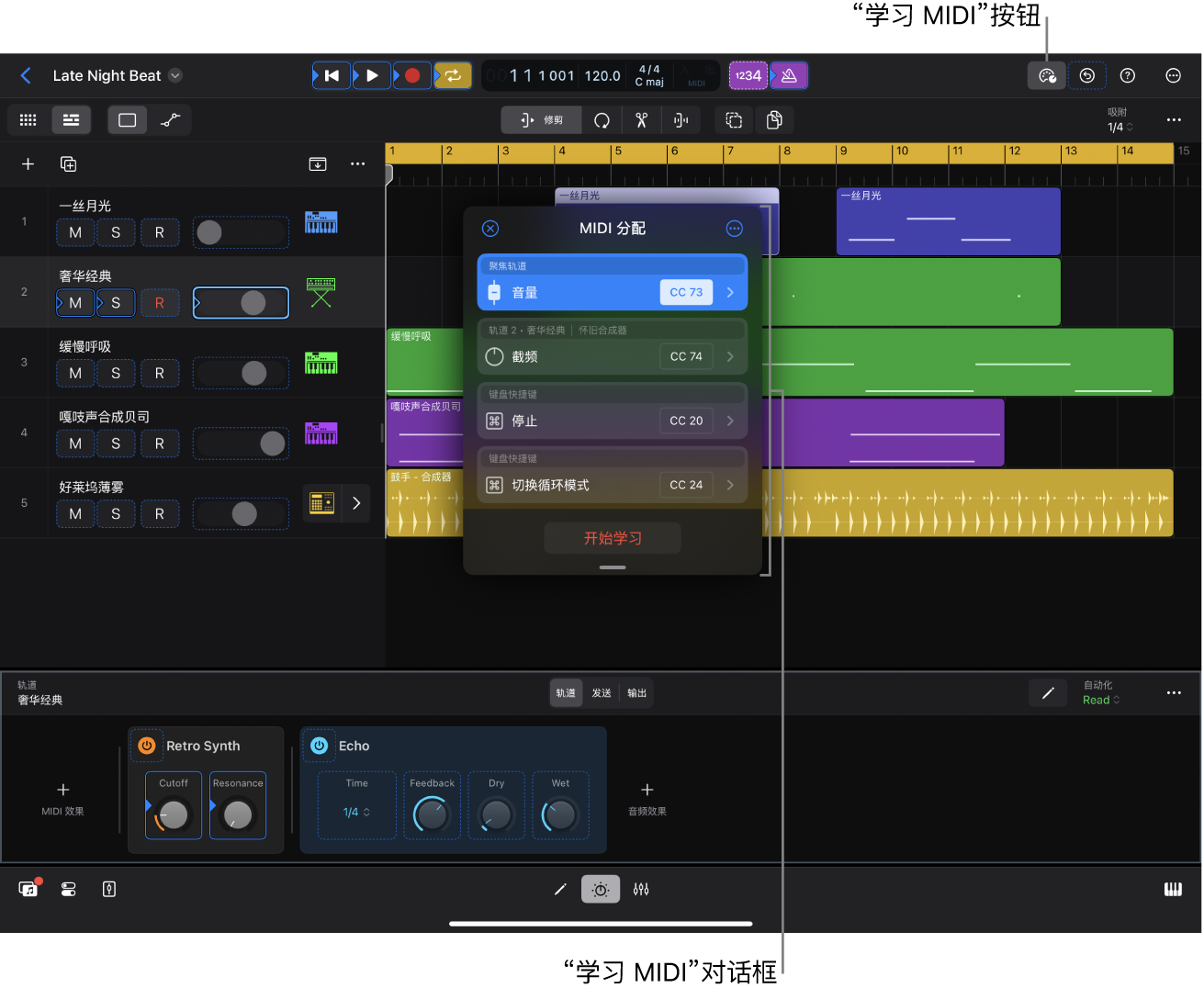The width and height of the screenshot is (1204, 988).
Task: Select the scissors split tool
Action: (x=642, y=120)
